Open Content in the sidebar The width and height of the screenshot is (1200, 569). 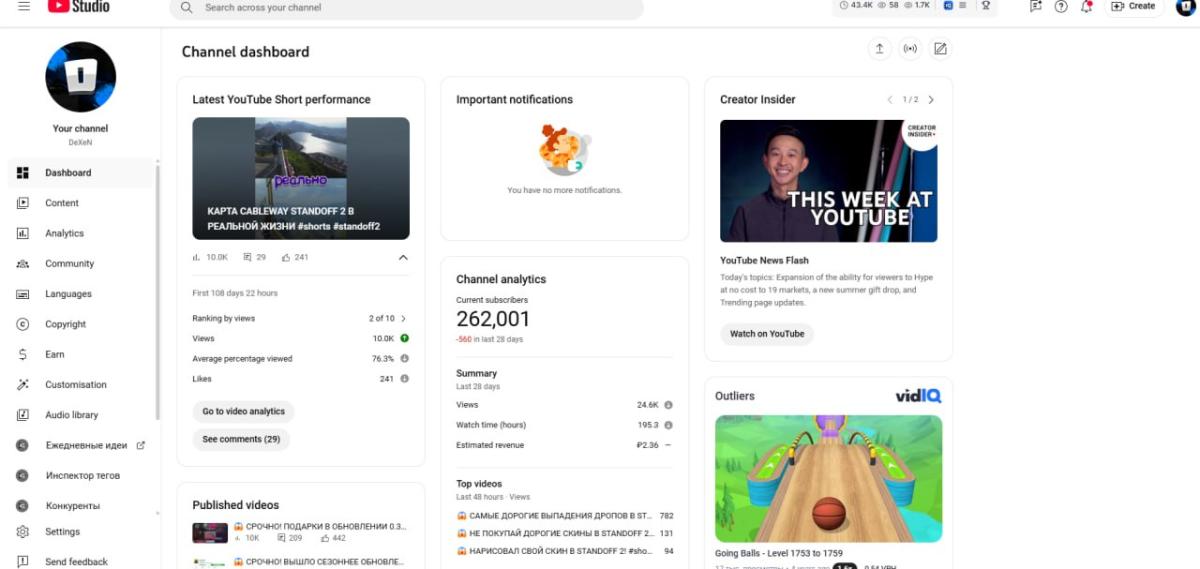(81, 203)
